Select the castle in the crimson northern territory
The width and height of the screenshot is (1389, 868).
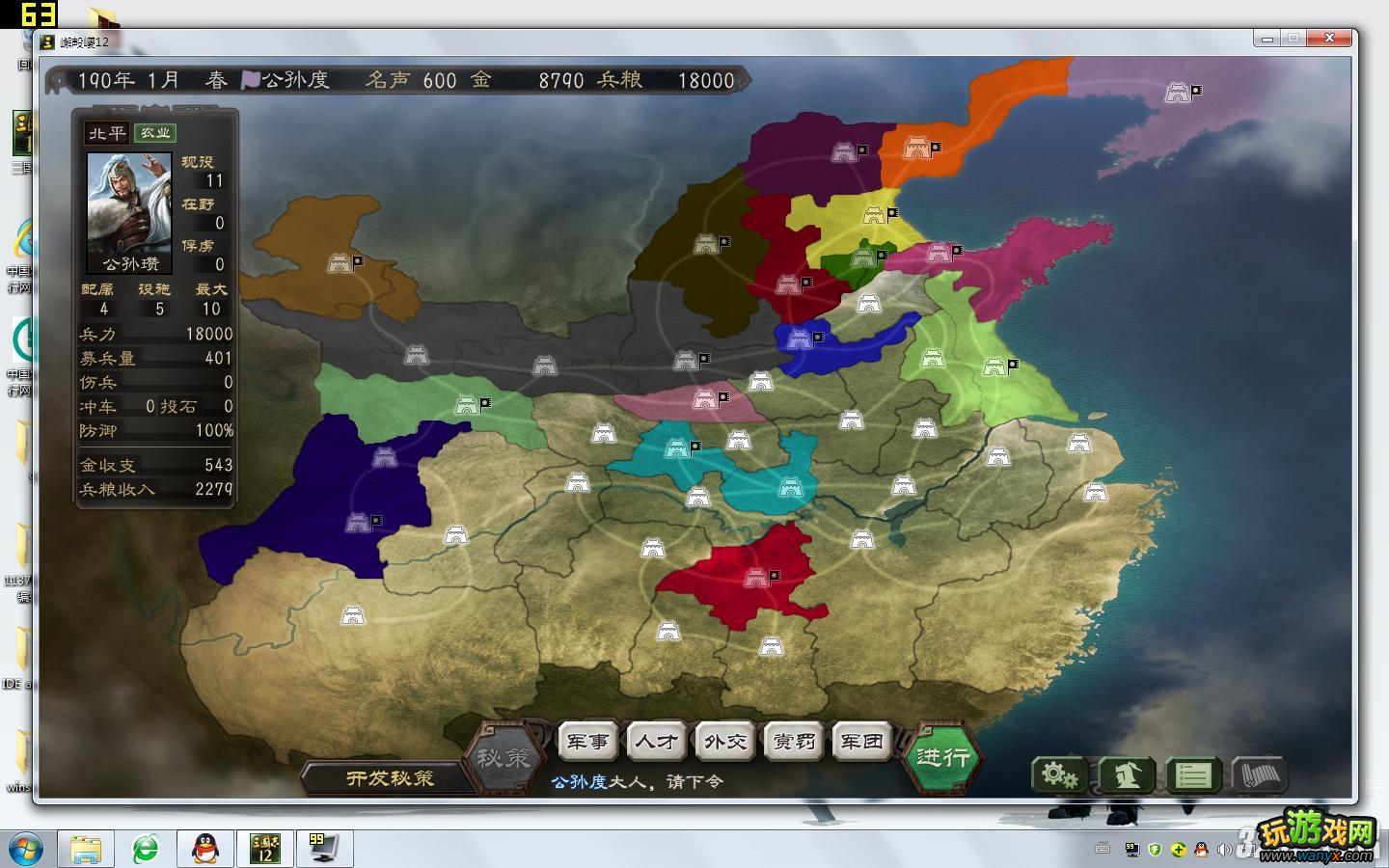(x=788, y=284)
